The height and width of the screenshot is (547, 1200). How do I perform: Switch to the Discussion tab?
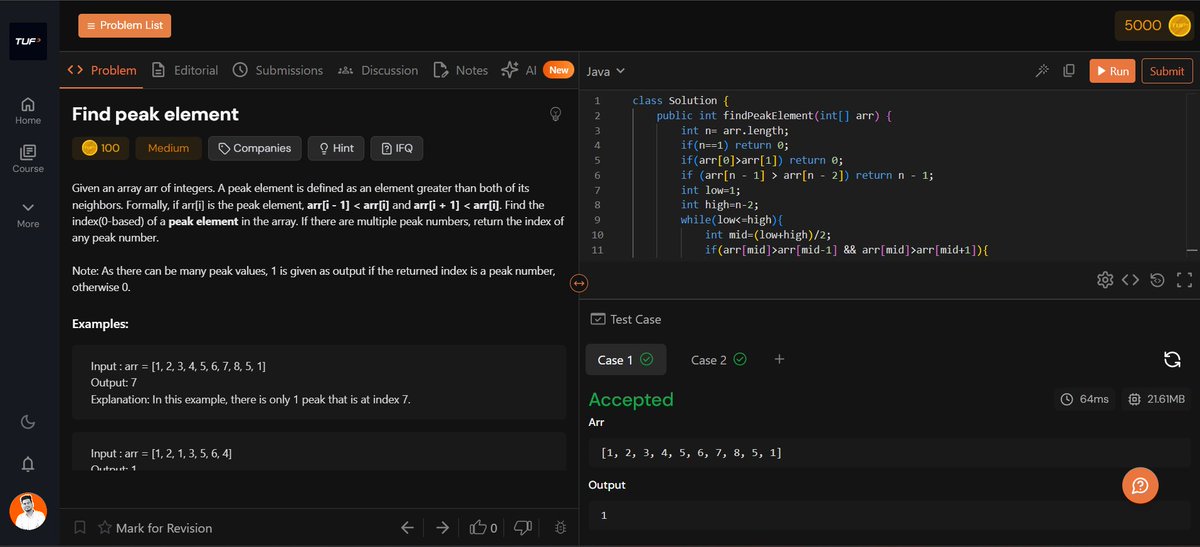click(378, 70)
